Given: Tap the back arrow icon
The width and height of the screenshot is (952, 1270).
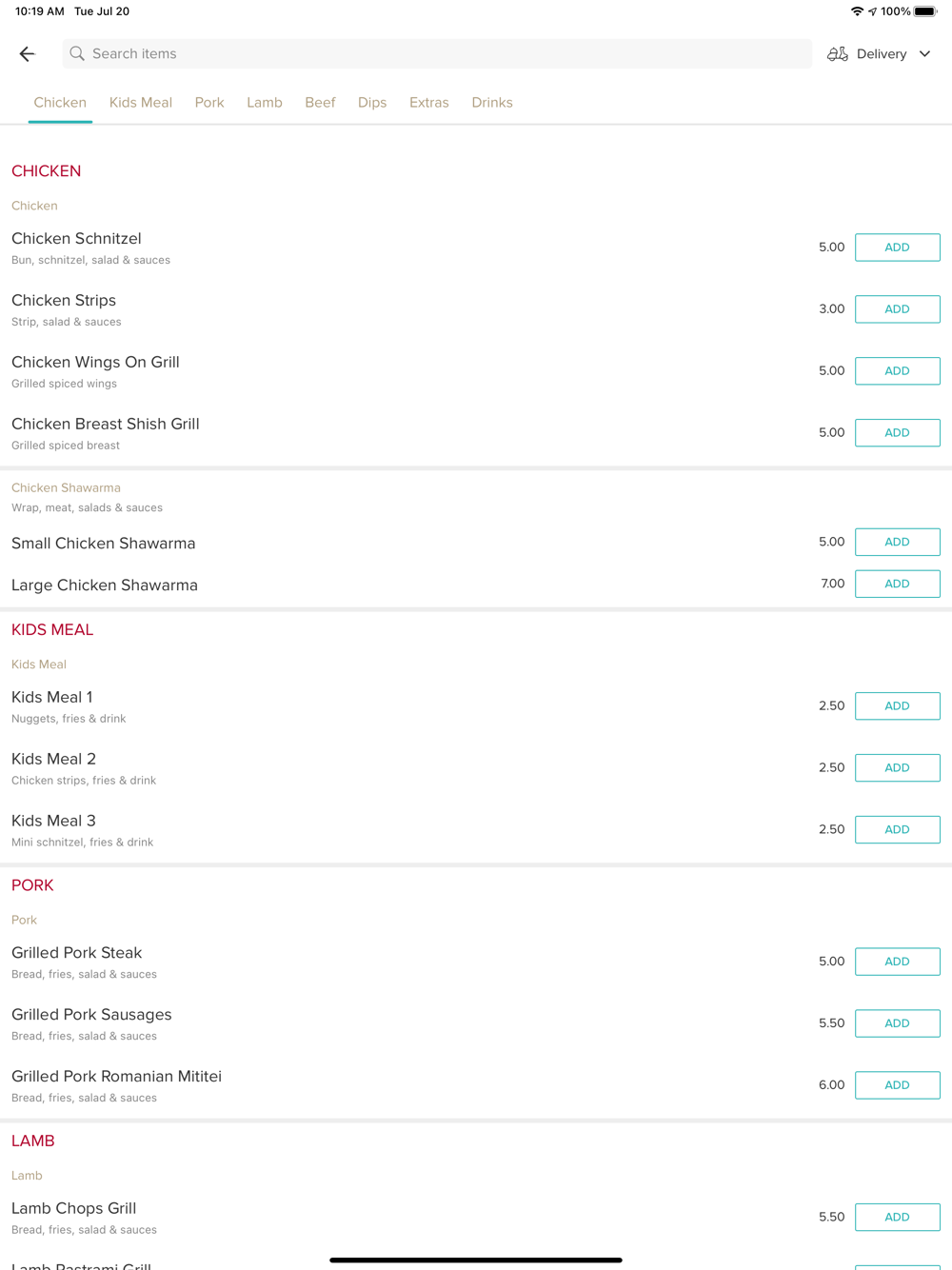Looking at the screenshot, I should click(x=28, y=54).
